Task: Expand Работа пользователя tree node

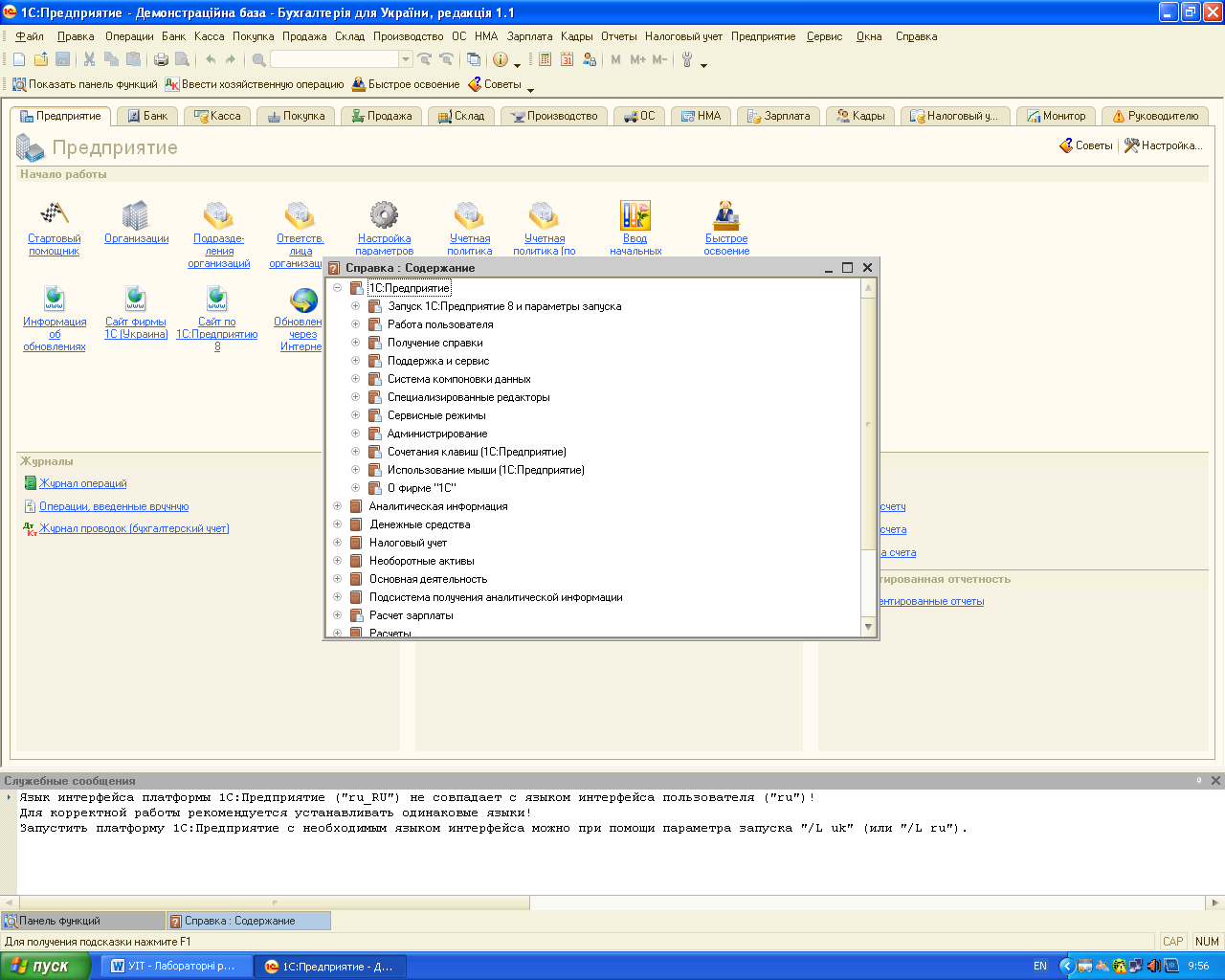Action: click(x=355, y=324)
